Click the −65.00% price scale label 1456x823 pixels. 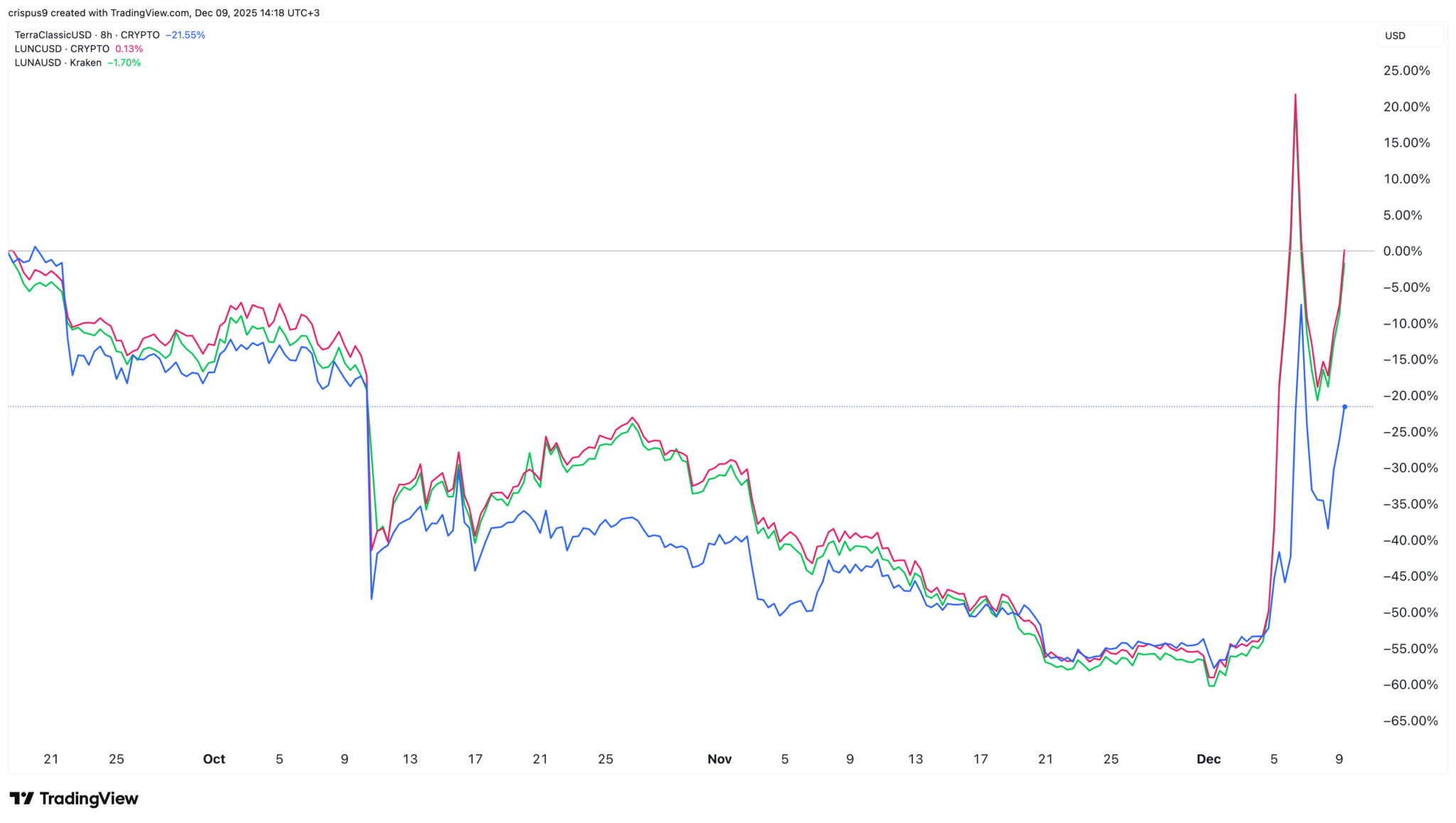pos(1410,721)
